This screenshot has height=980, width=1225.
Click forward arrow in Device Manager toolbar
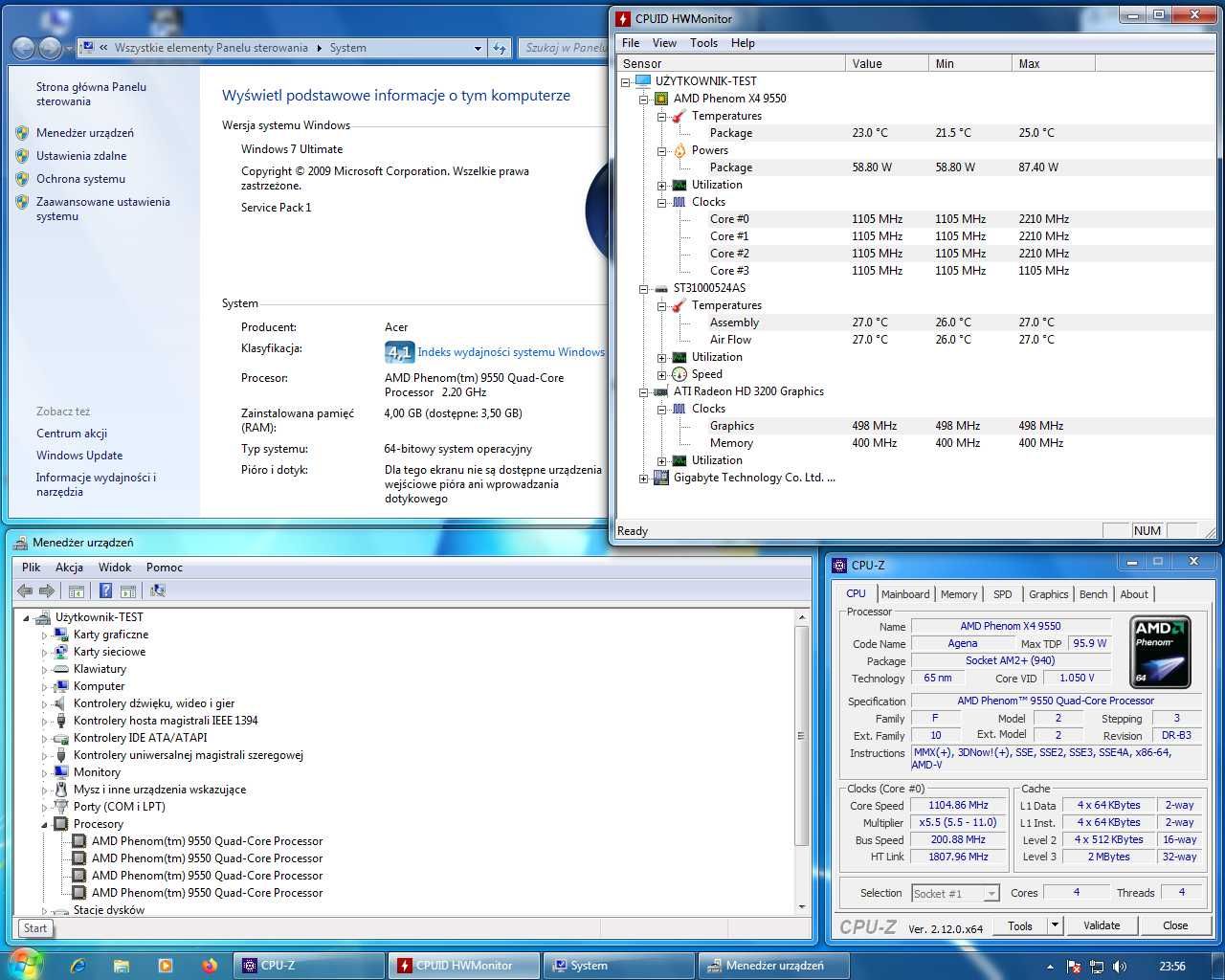(46, 590)
